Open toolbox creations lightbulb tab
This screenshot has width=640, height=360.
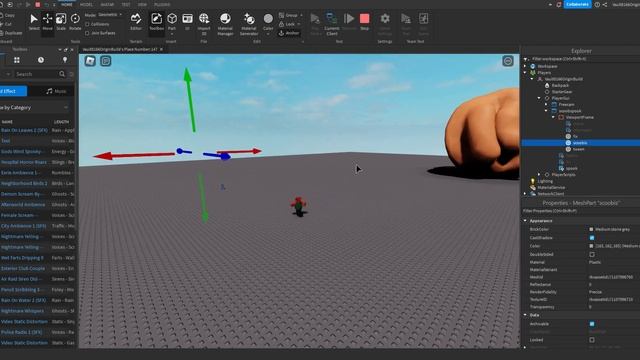(65, 60)
